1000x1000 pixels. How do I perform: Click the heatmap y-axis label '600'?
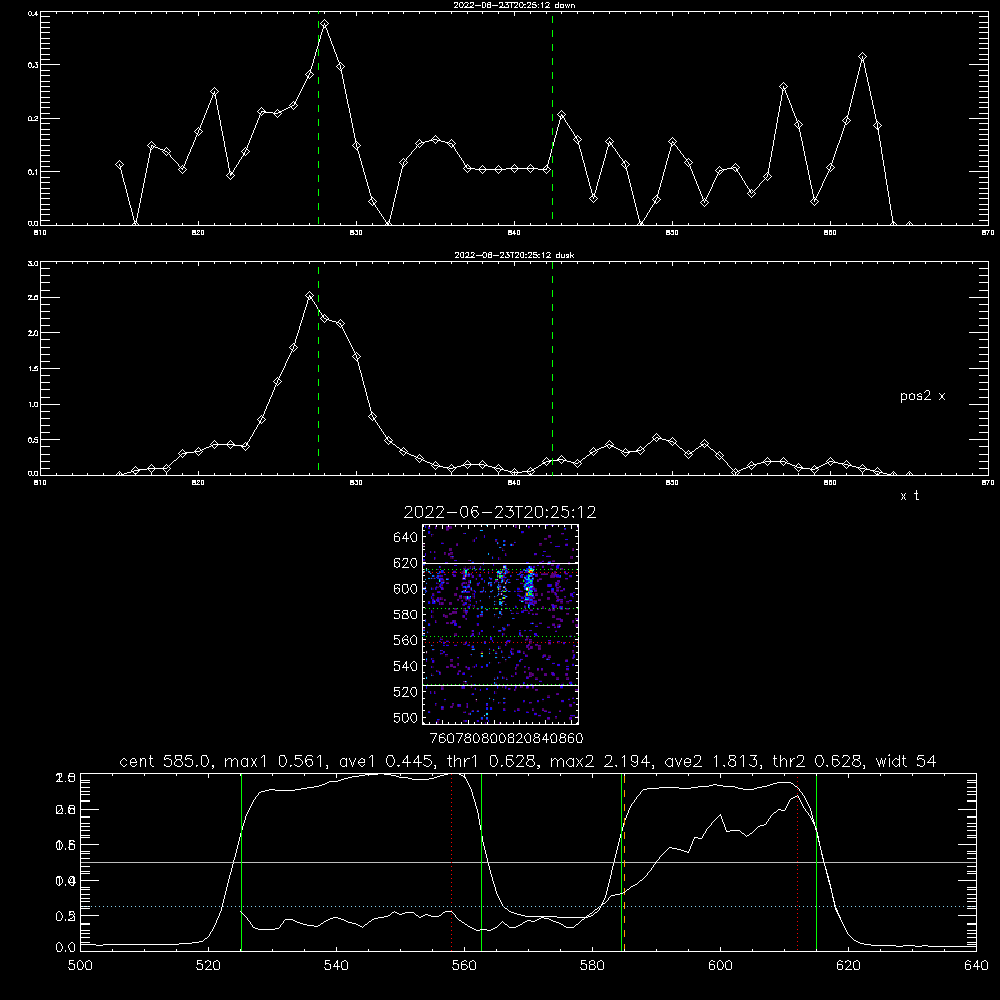coord(406,589)
